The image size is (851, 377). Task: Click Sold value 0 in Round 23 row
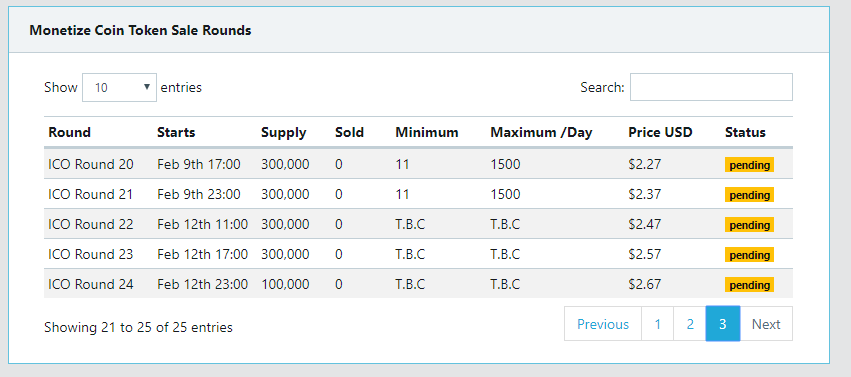click(339, 254)
